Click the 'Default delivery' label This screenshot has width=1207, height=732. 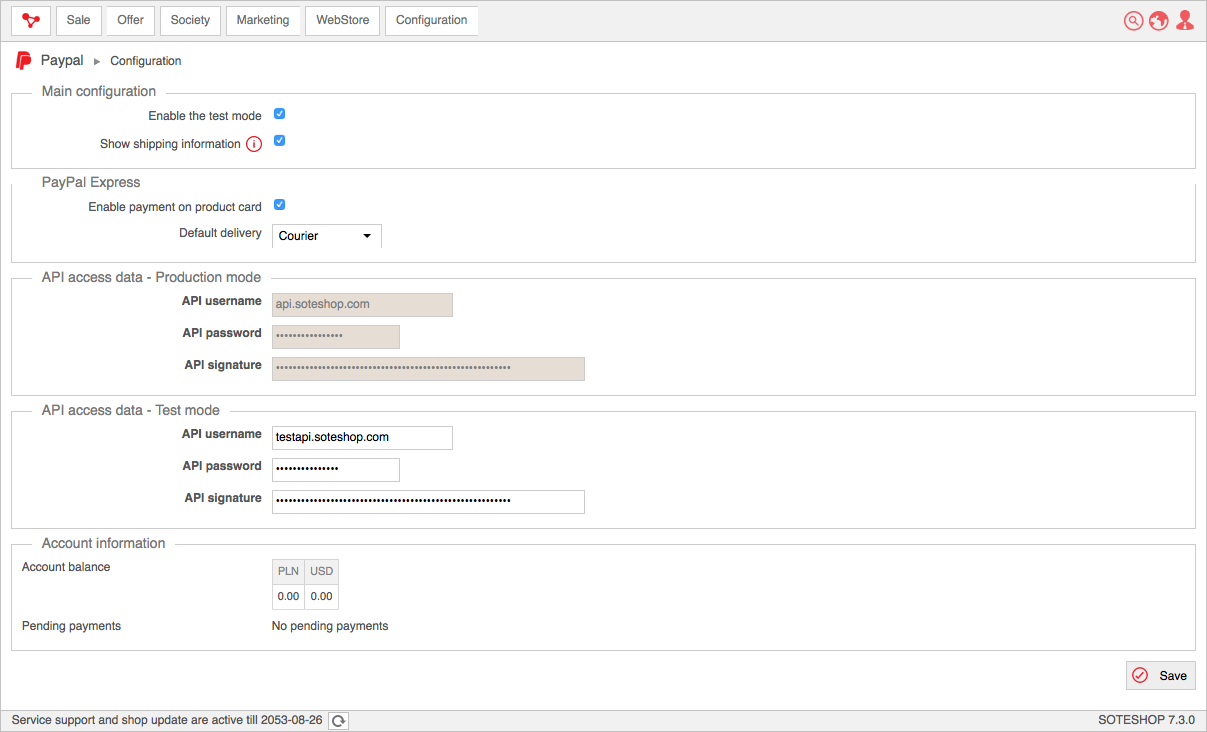(220, 233)
